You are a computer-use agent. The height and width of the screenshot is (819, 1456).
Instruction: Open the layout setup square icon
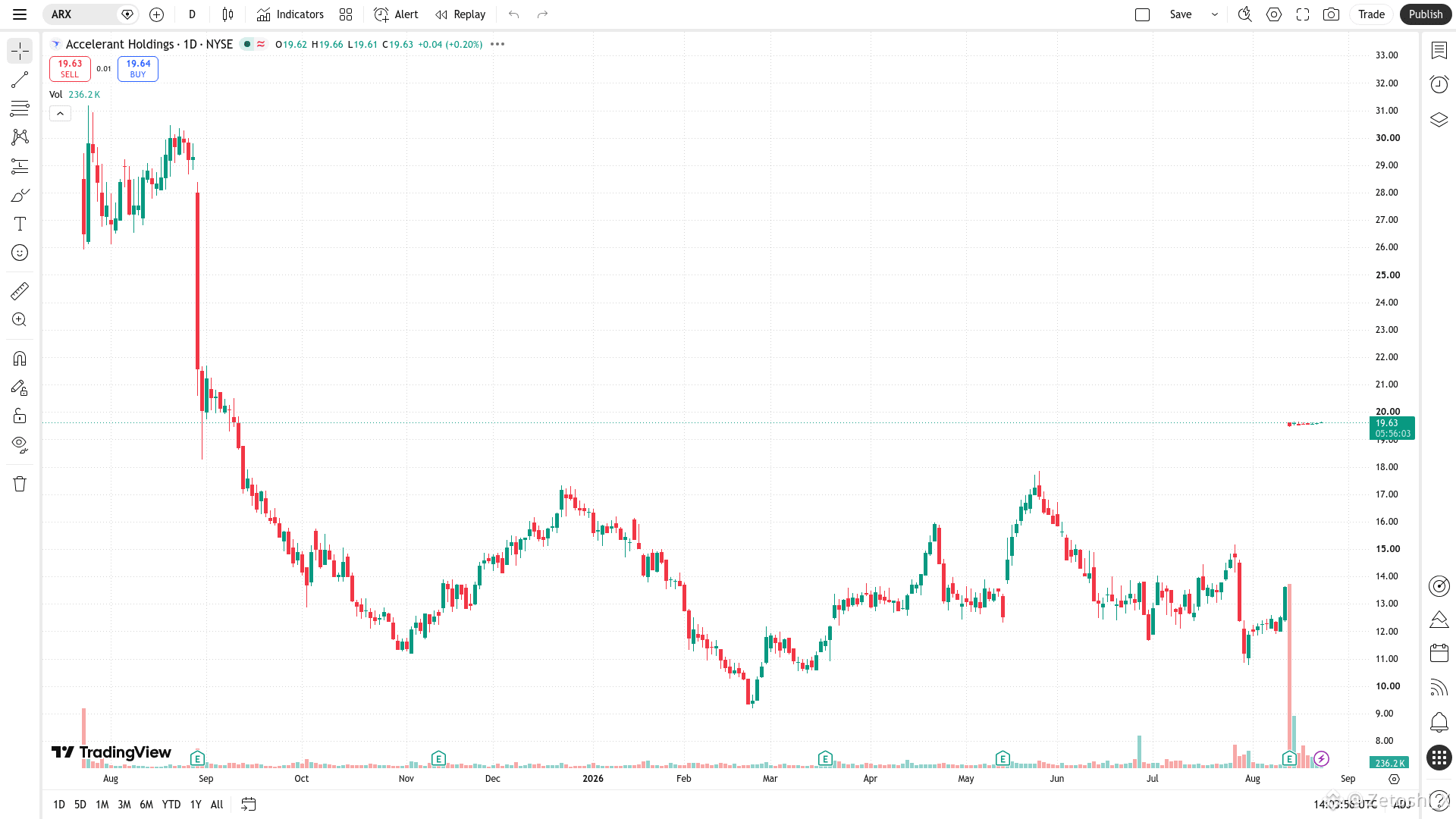point(1142,14)
